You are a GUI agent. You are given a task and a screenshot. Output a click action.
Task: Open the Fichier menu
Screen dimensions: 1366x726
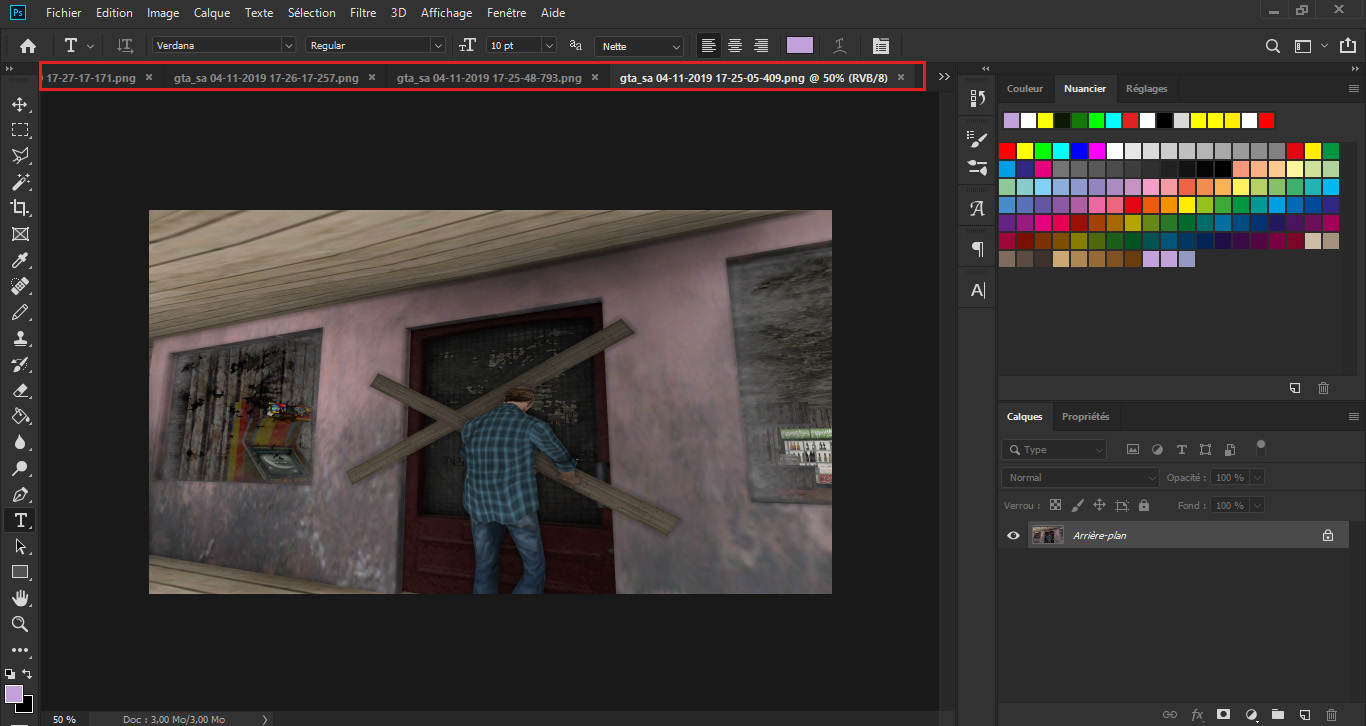point(63,13)
